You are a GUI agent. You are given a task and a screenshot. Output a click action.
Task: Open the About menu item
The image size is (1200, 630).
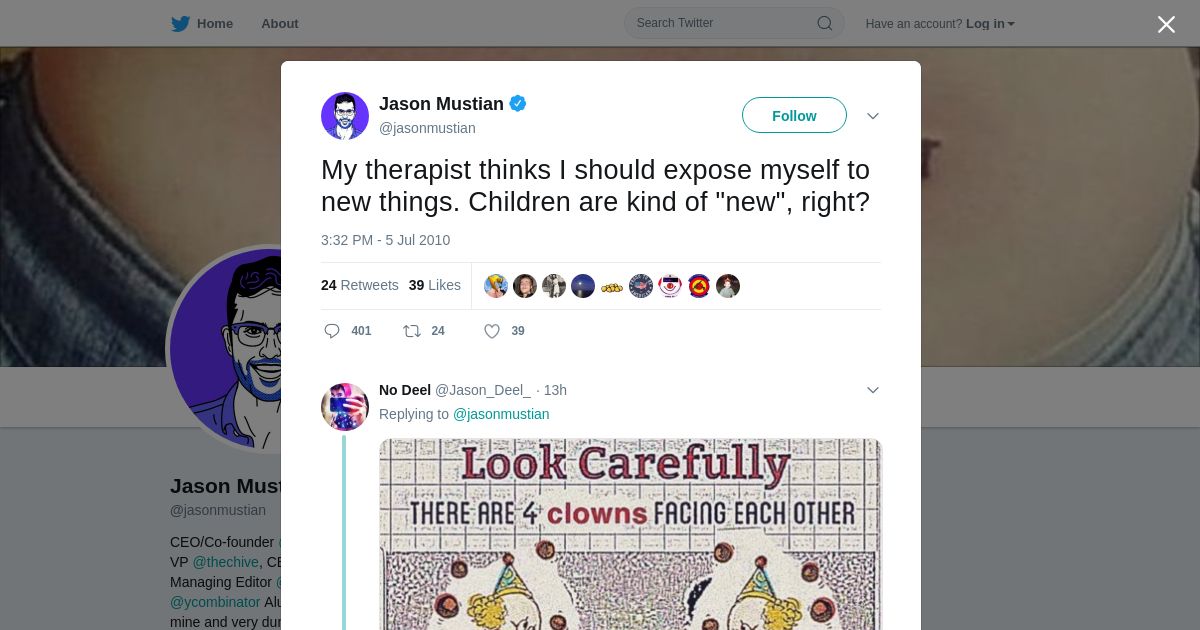(x=280, y=24)
